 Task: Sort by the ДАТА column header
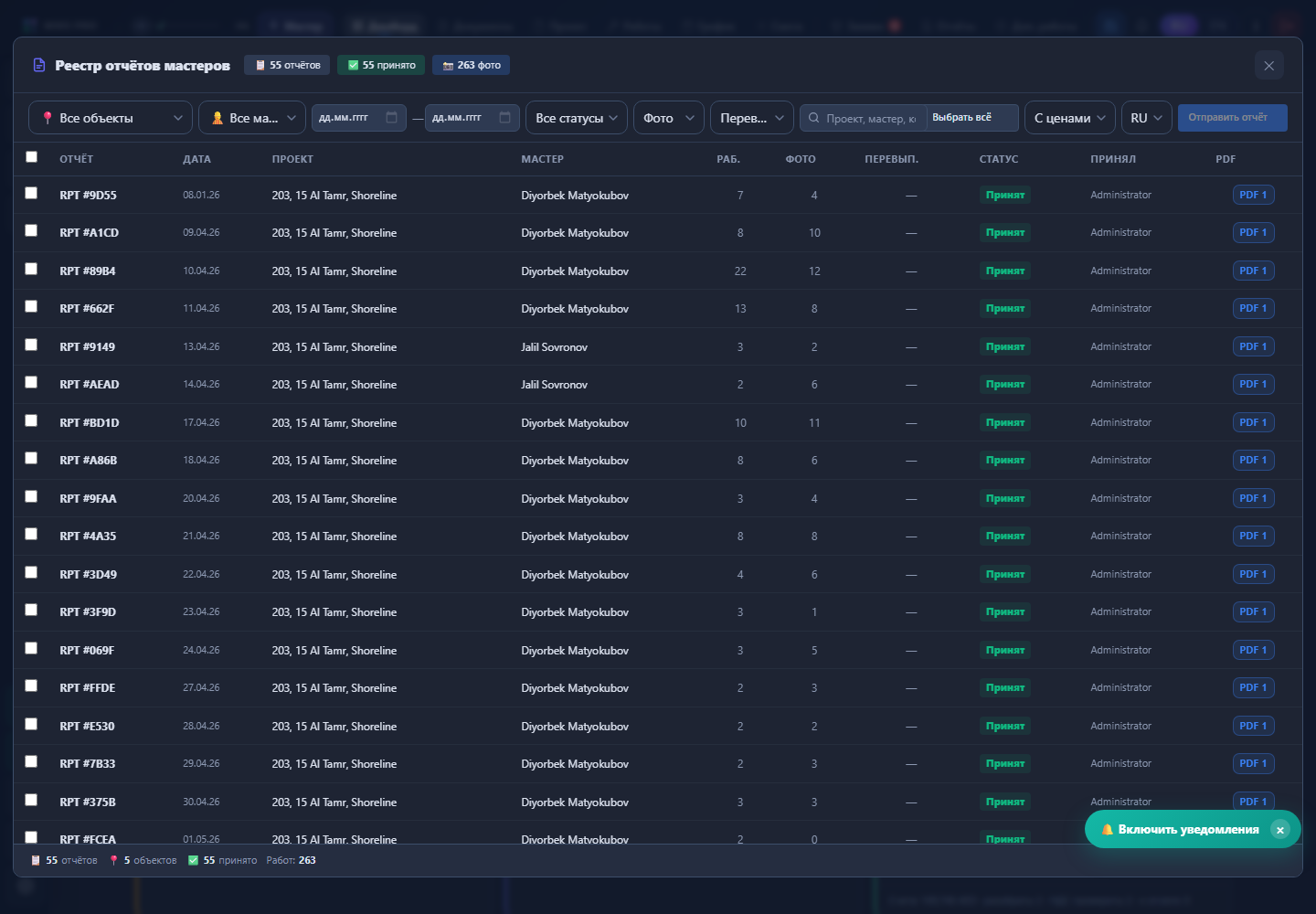[x=196, y=159]
